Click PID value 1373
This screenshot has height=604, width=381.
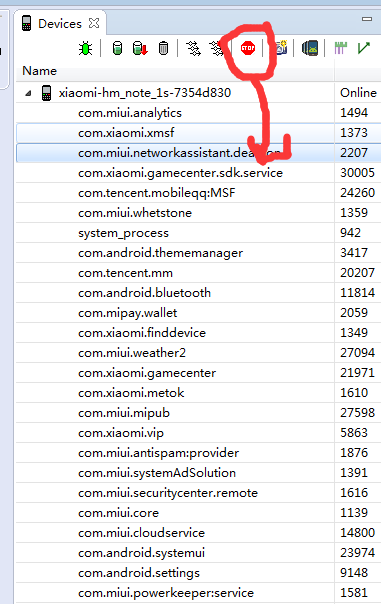(354, 133)
